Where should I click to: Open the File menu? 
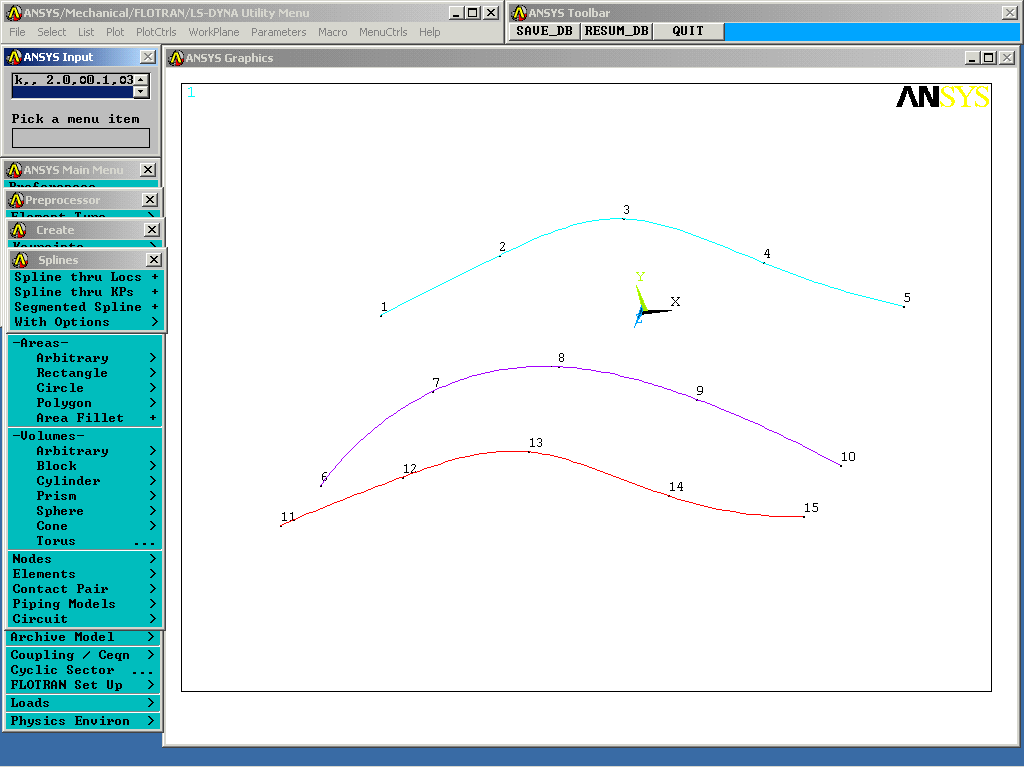[x=17, y=32]
